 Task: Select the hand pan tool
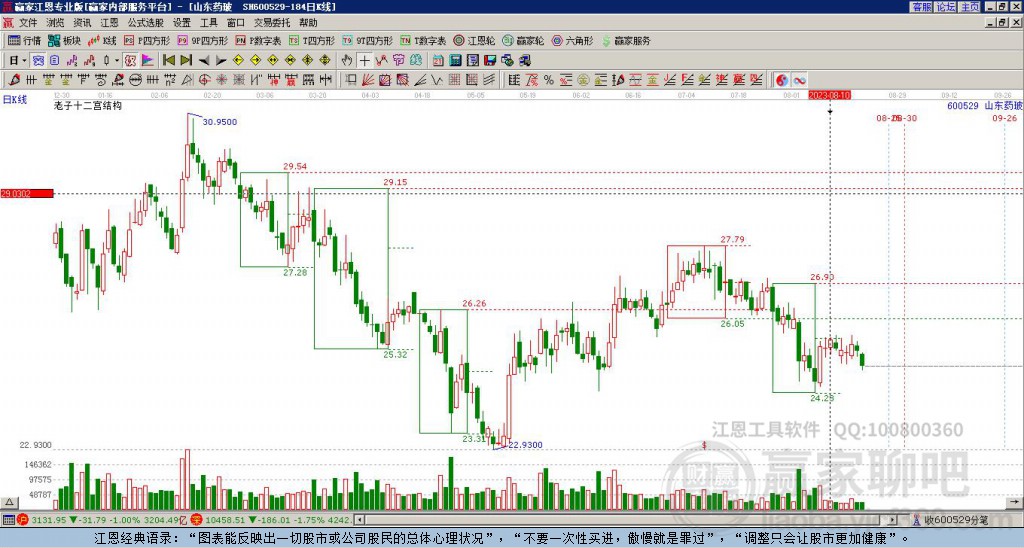click(347, 61)
